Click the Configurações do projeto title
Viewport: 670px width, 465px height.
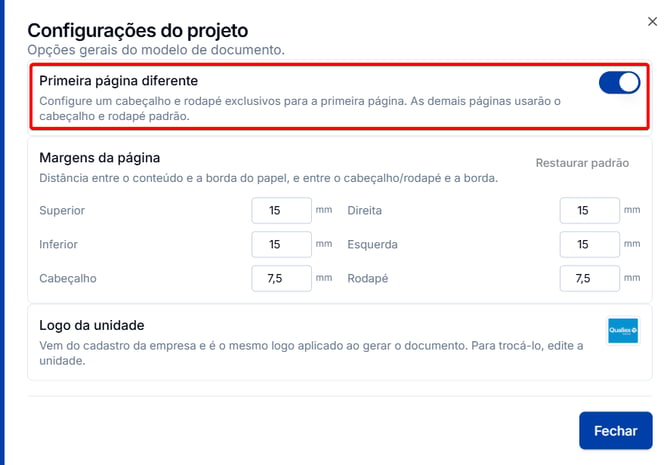pos(138,31)
